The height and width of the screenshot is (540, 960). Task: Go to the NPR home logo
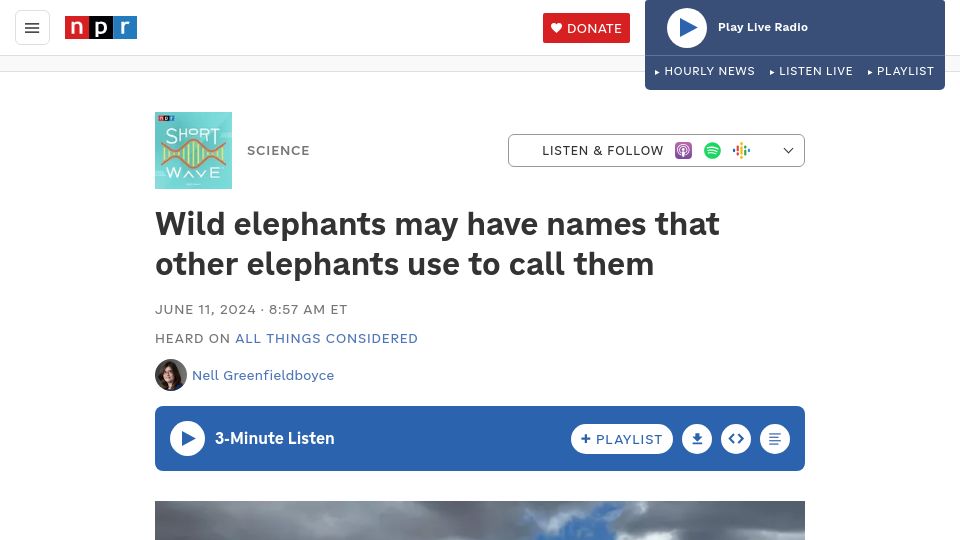101,28
